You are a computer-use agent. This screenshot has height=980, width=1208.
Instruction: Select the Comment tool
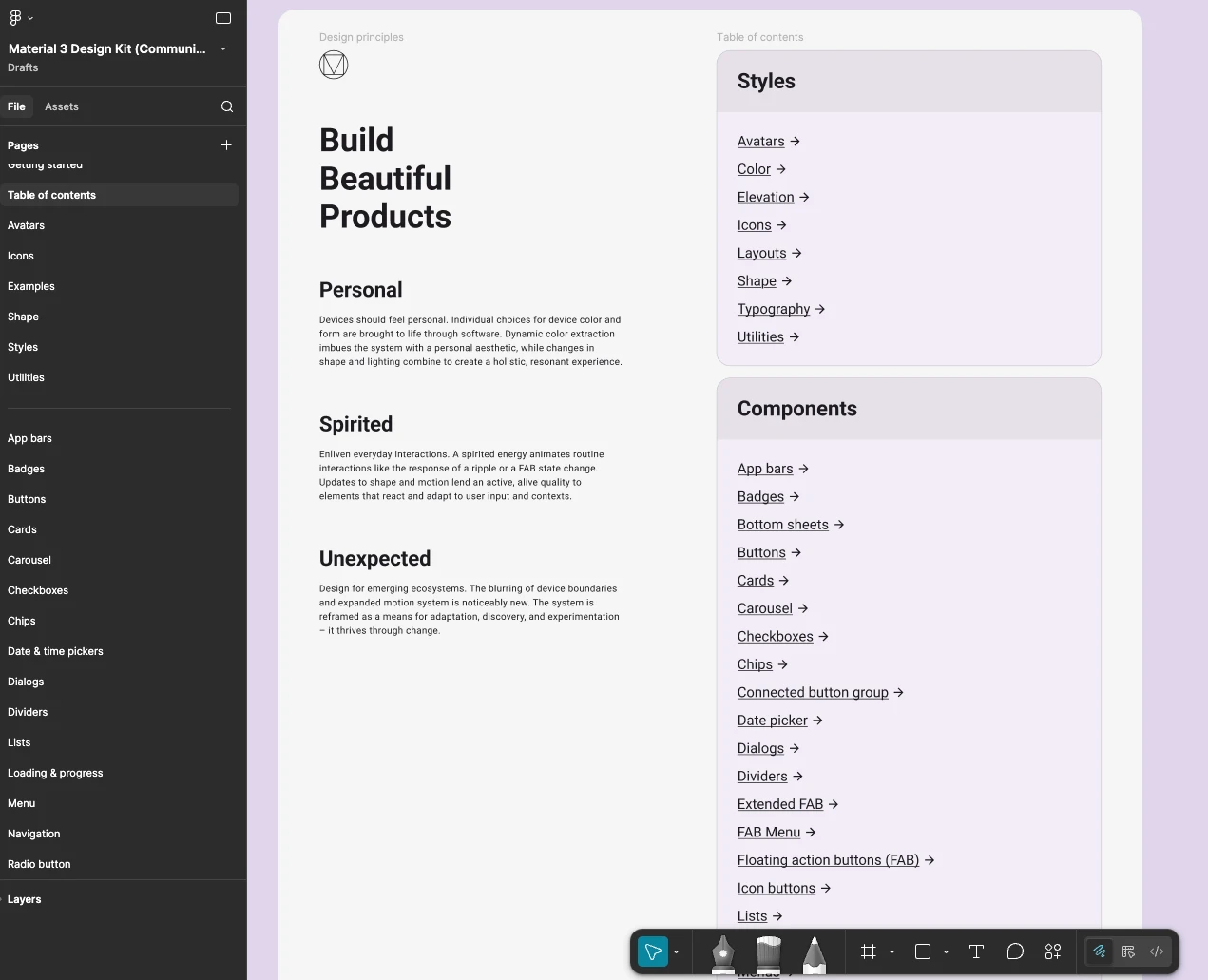[1015, 951]
